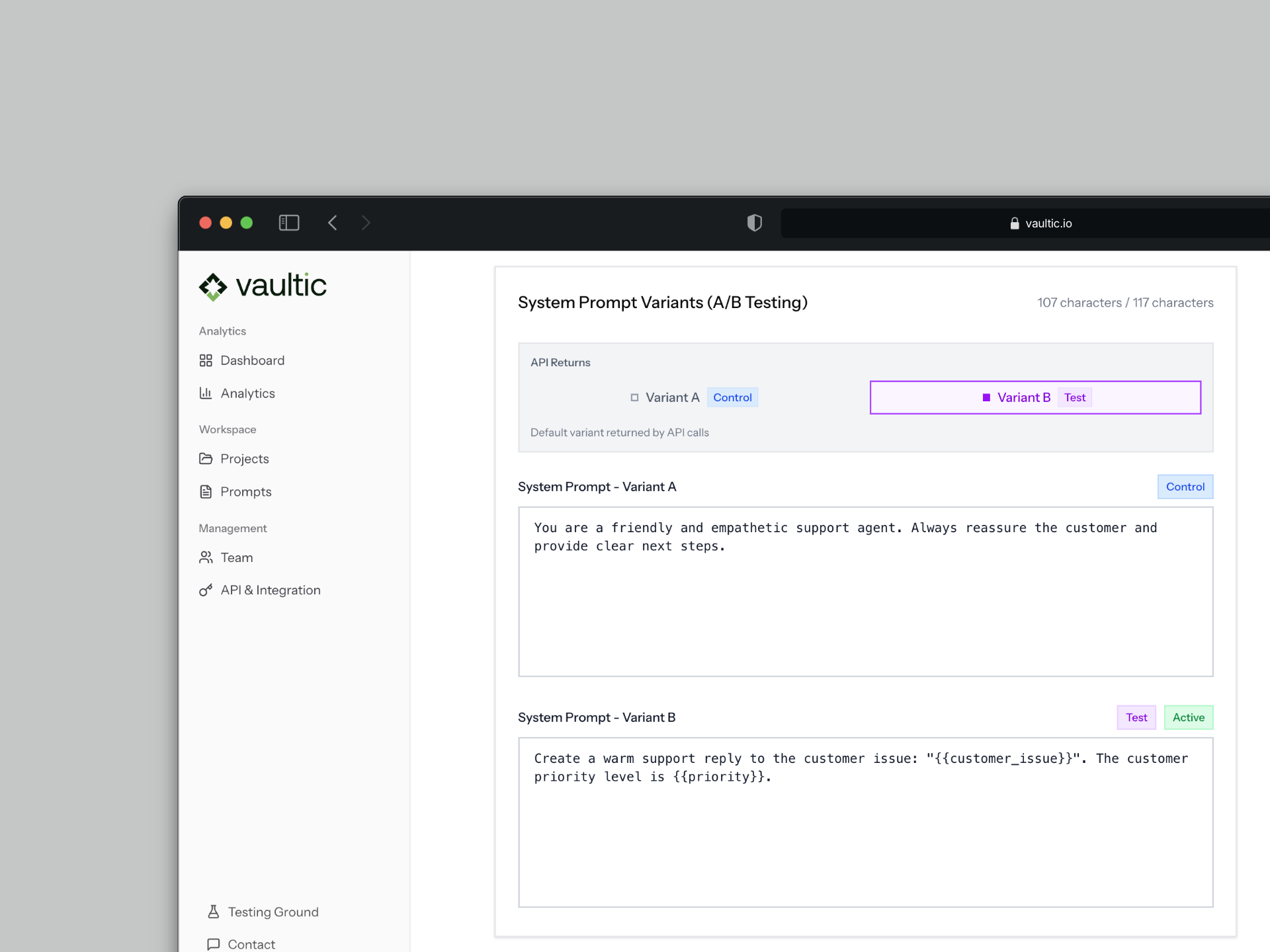Click the browser forward arrow
The image size is (1270, 952).
[x=366, y=223]
